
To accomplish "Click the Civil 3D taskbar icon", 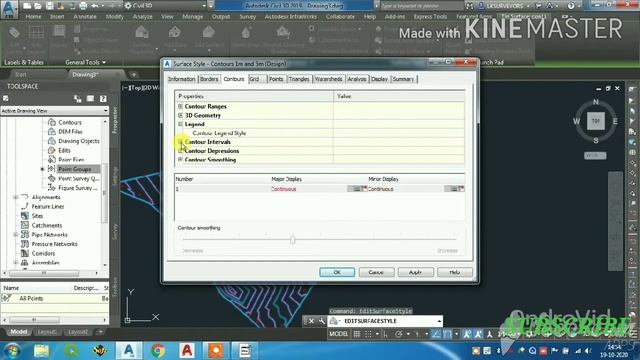I will coord(129,351).
